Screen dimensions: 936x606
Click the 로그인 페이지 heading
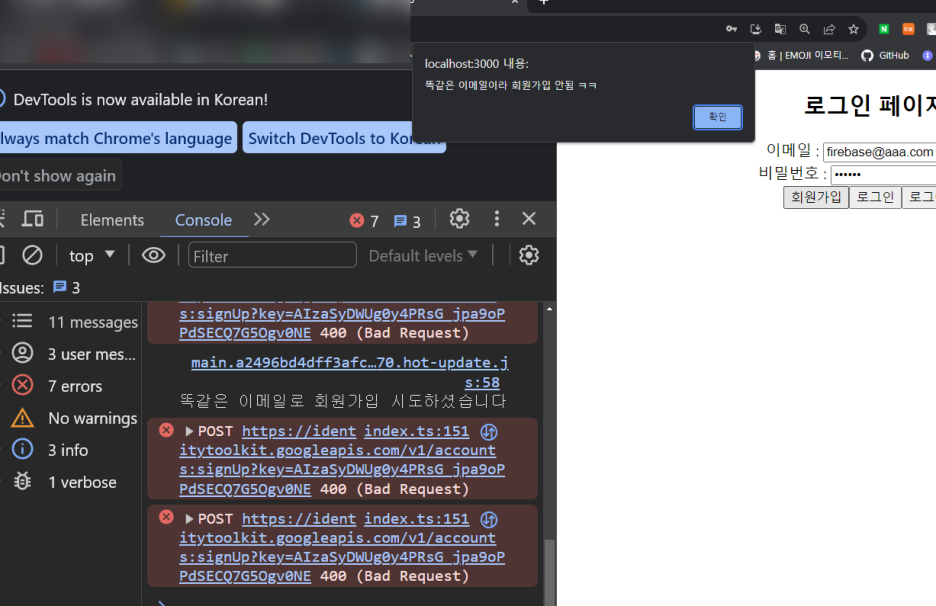870,106
